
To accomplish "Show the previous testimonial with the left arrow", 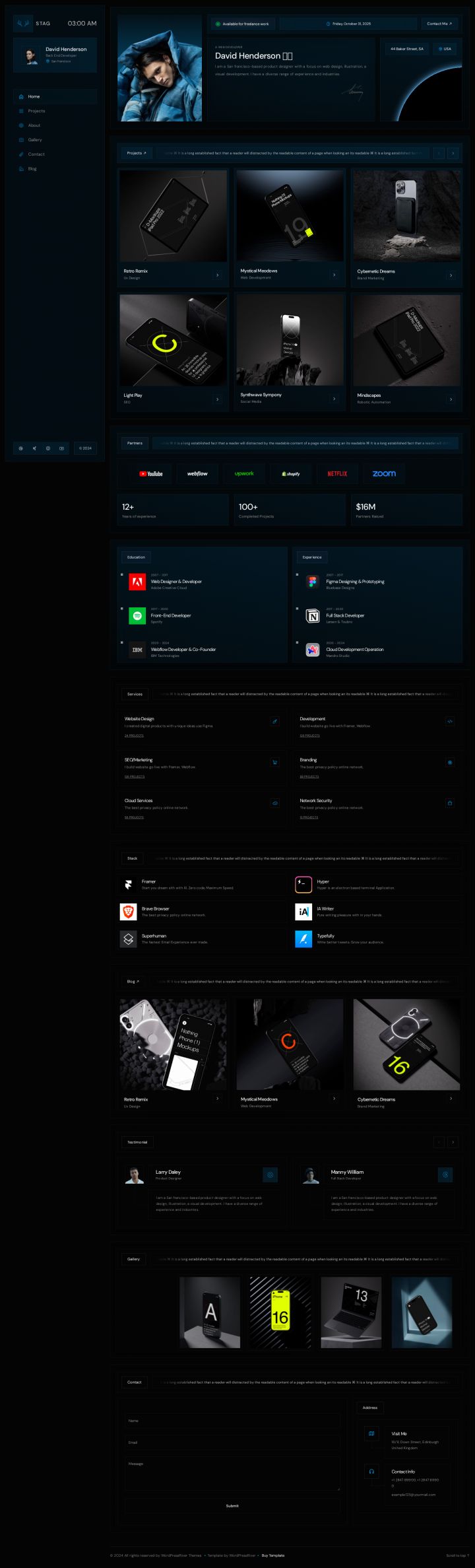I will [x=439, y=1142].
